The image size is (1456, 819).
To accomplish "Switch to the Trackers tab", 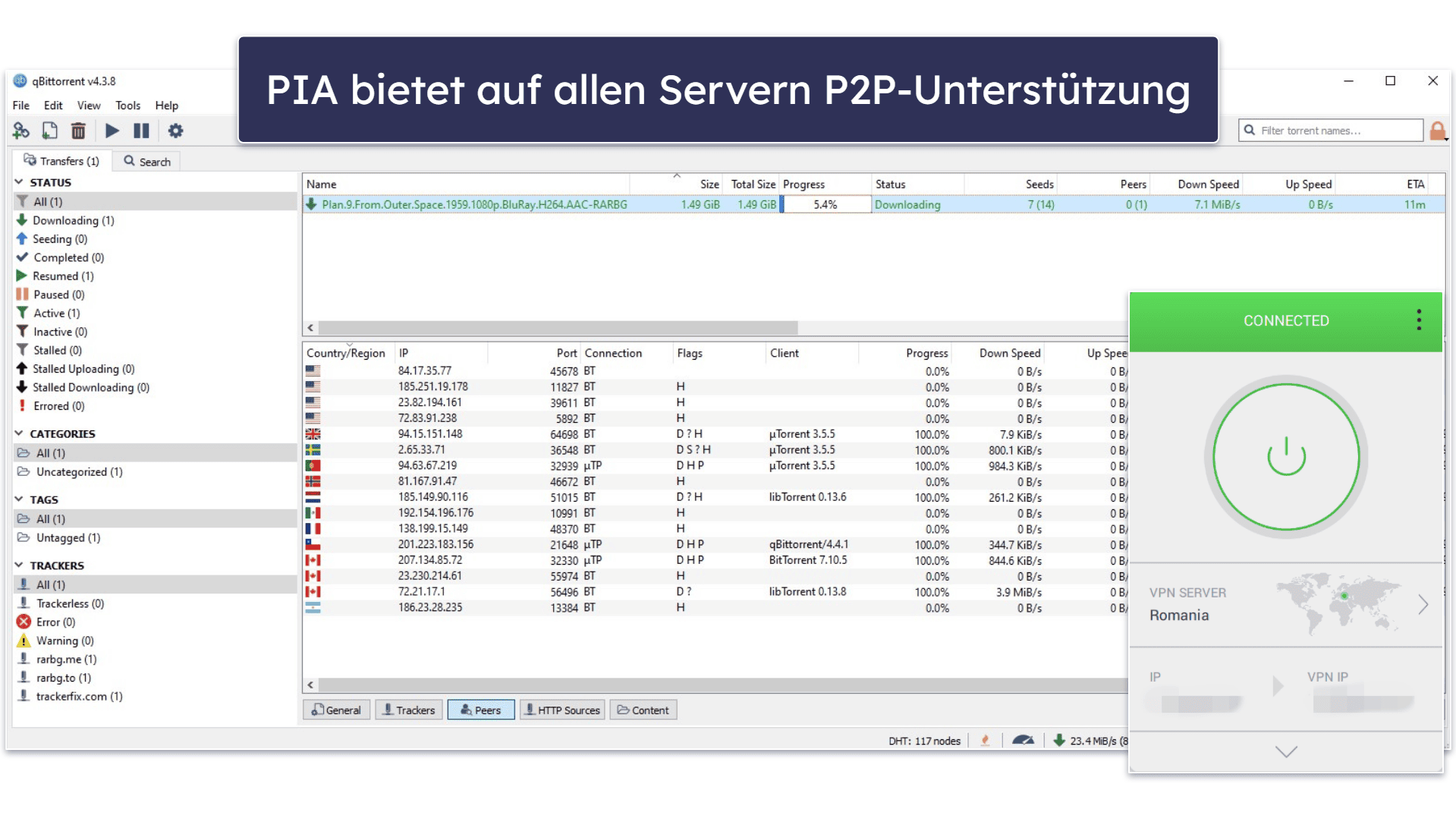I will [408, 710].
